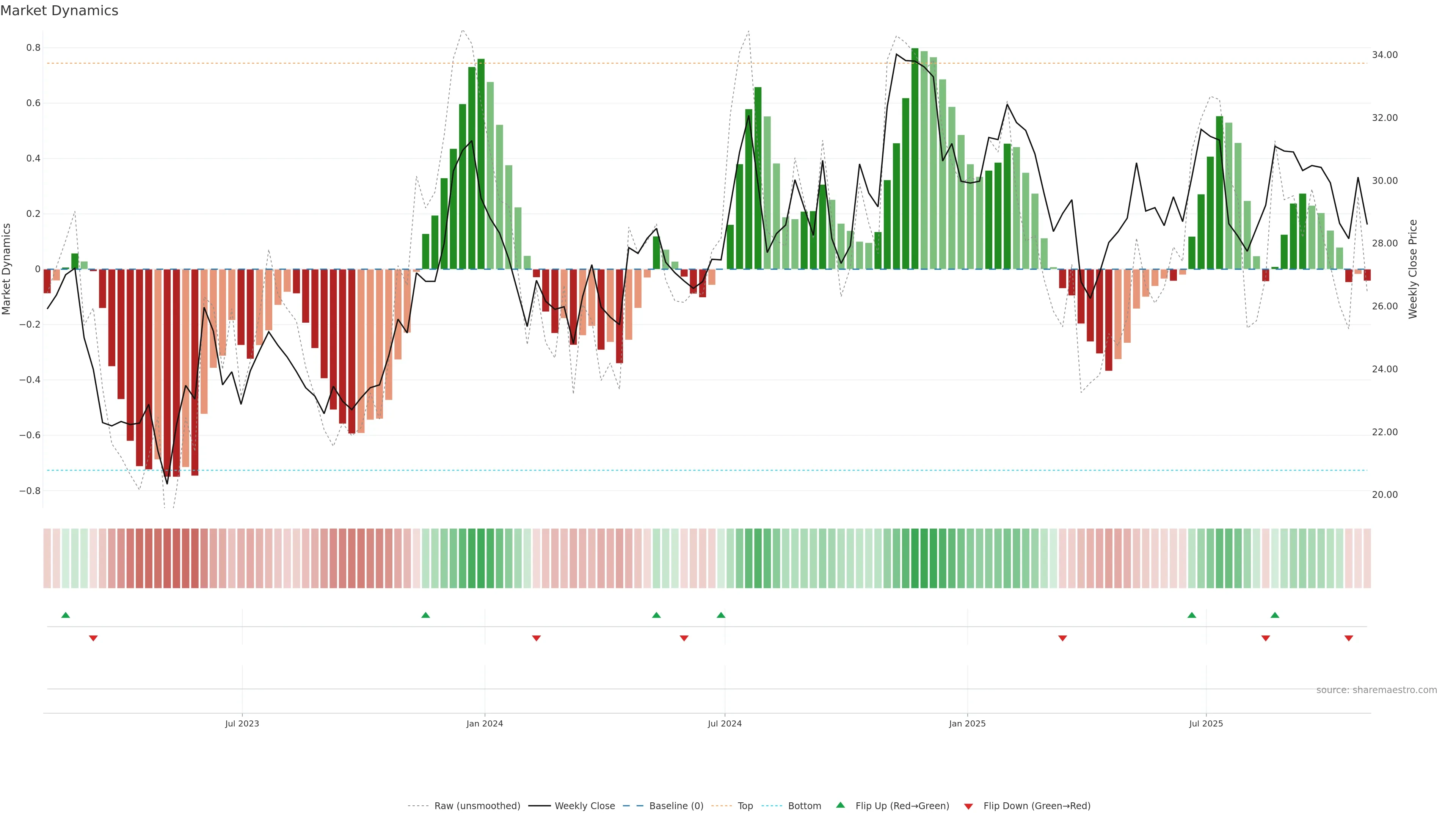Click the Jan 2025 axis label
1456x819 pixels.
(967, 723)
